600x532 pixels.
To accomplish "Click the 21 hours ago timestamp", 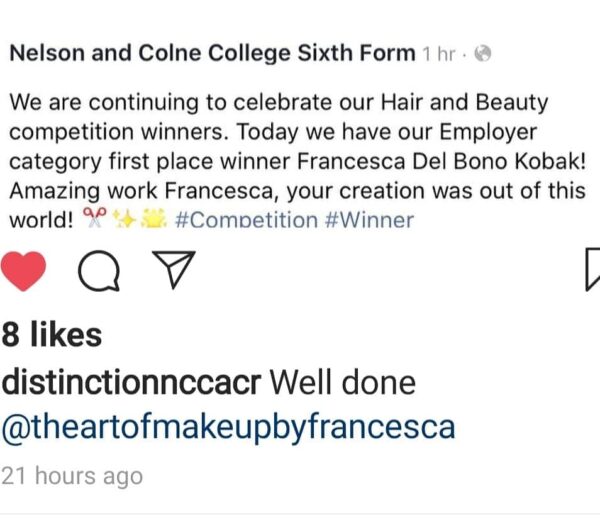I will (x=72, y=476).
